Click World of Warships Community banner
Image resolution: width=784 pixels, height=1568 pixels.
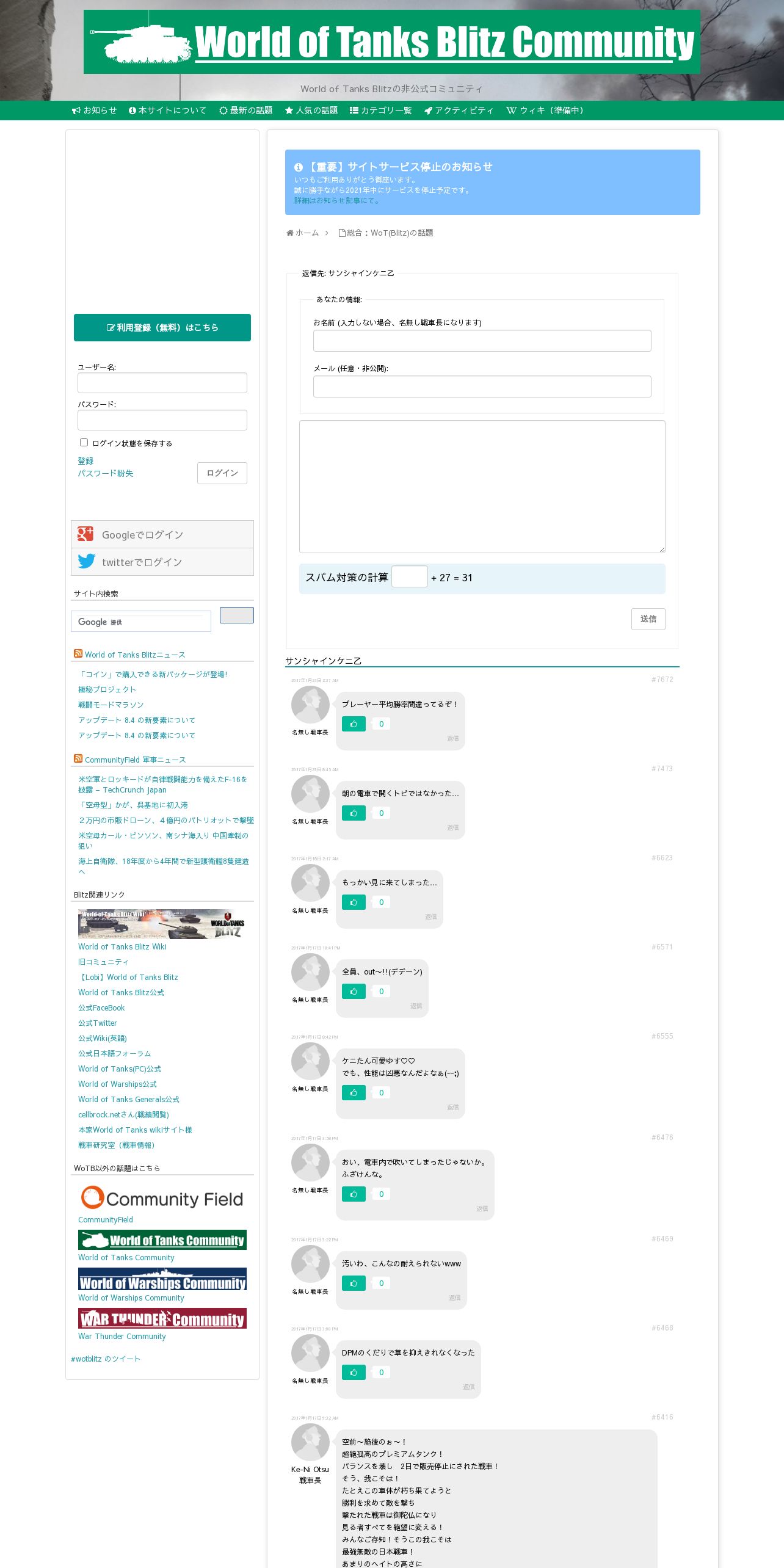162,1279
